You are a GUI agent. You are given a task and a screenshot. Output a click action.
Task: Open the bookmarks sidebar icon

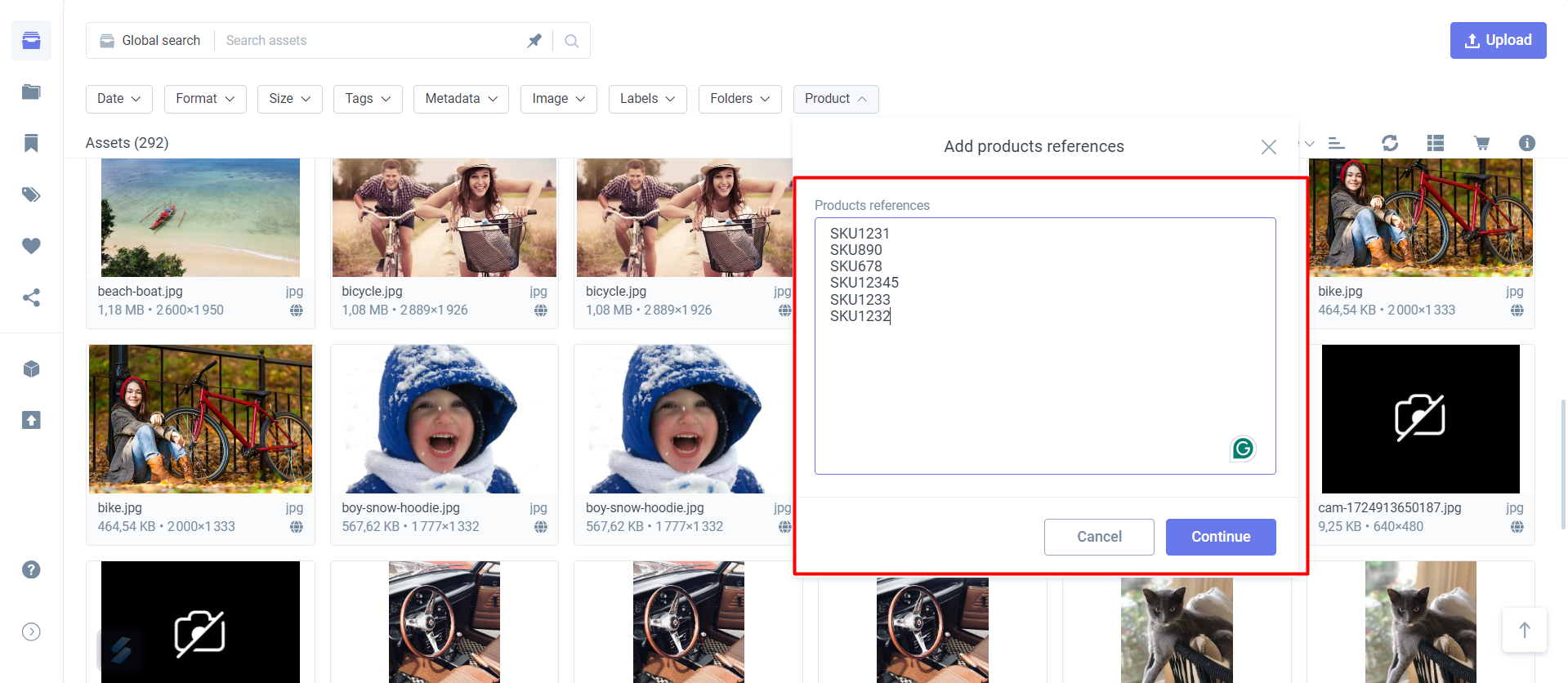pyautogui.click(x=31, y=144)
